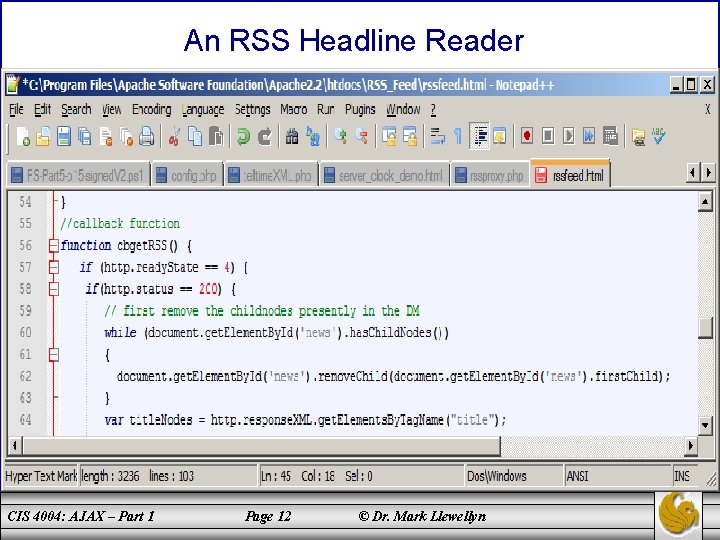720x540 pixels.
Task: Open the Plugins menu
Action: (x=360, y=109)
